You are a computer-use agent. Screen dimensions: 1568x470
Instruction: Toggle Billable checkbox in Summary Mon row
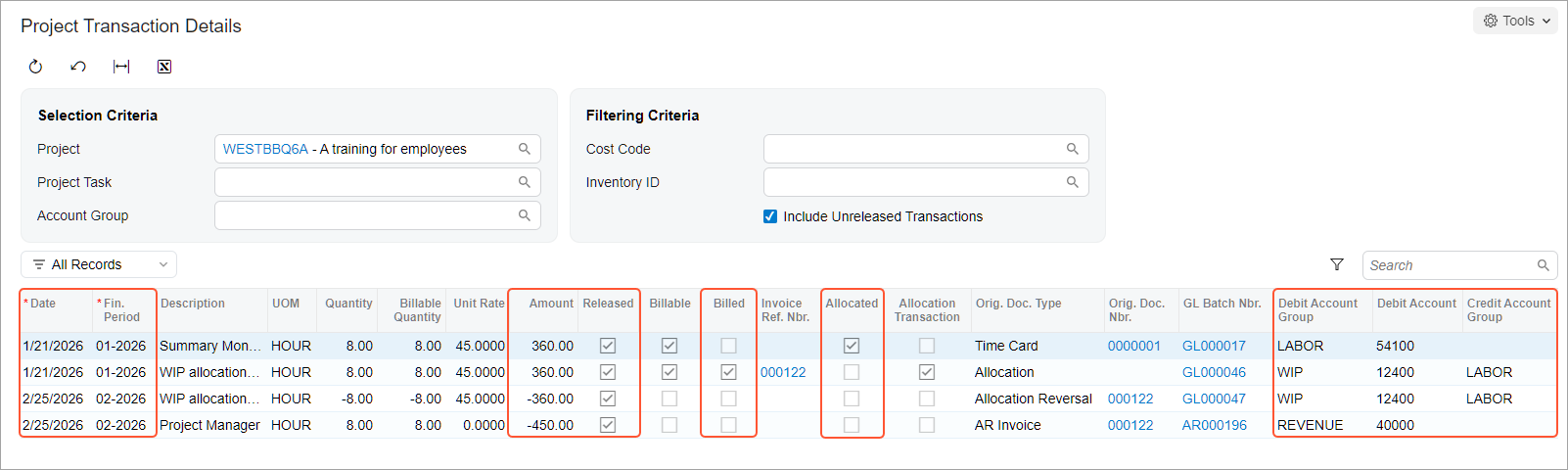point(669,346)
